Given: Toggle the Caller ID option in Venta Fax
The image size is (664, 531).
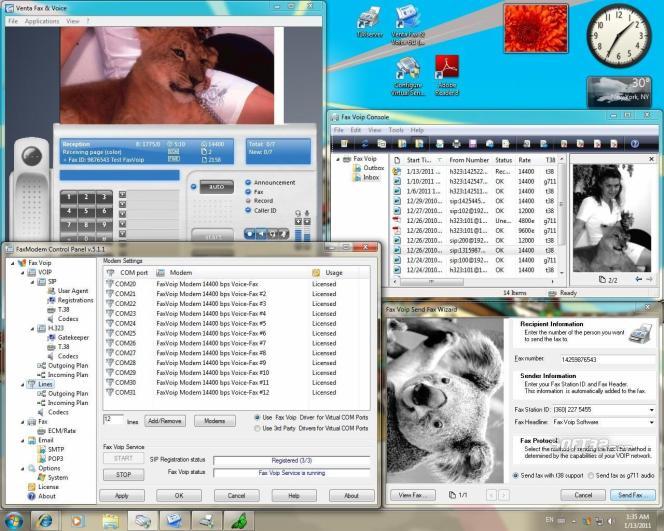Looking at the screenshot, I should pos(248,210).
